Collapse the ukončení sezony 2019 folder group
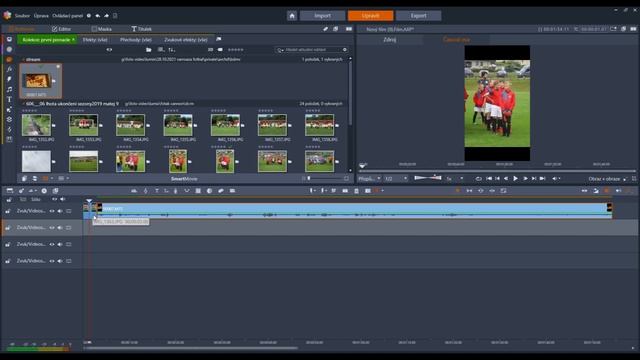Image resolution: width=640 pixels, height=360 pixels. coord(23,104)
